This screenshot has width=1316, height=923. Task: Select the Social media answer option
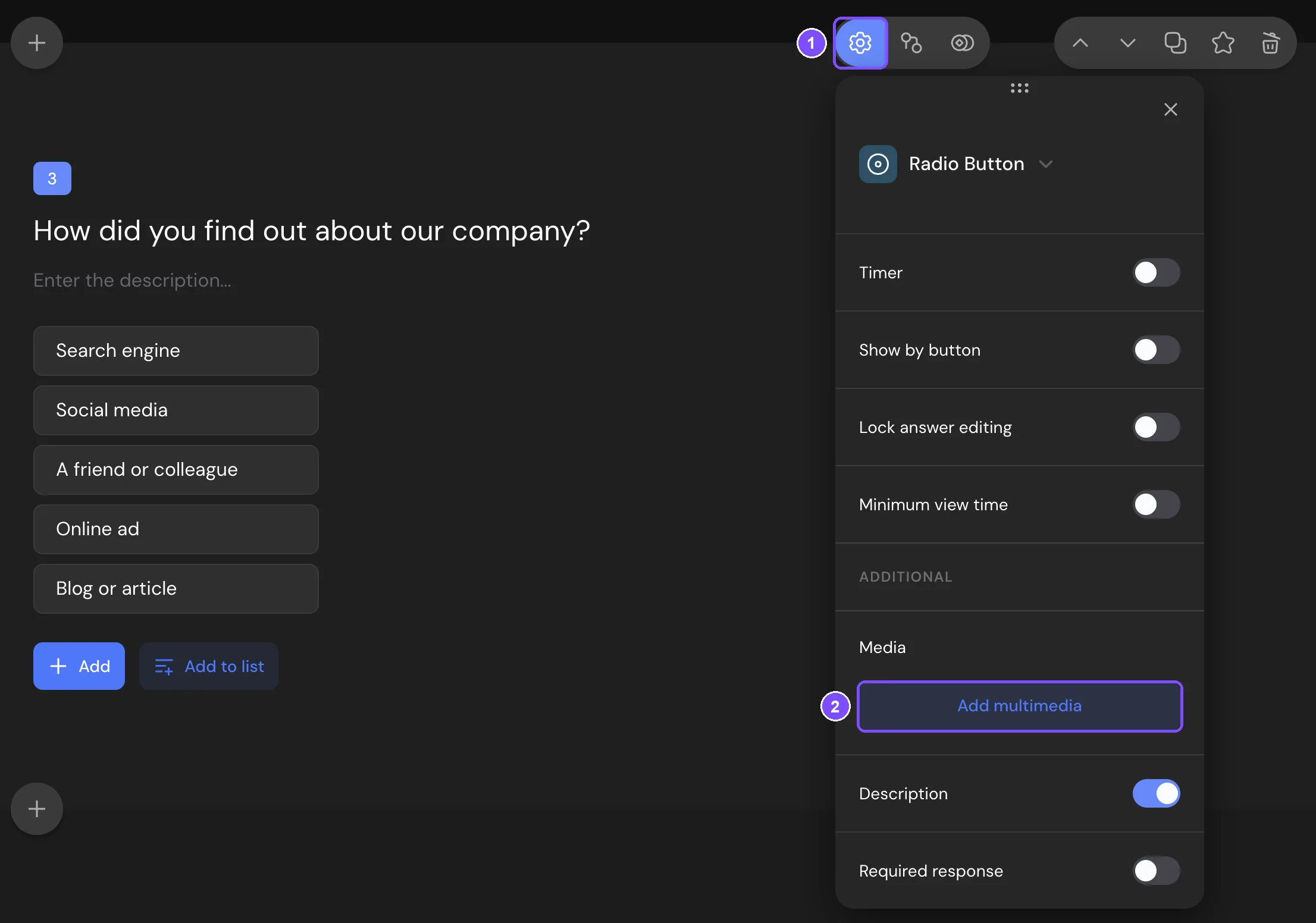pyautogui.click(x=176, y=410)
